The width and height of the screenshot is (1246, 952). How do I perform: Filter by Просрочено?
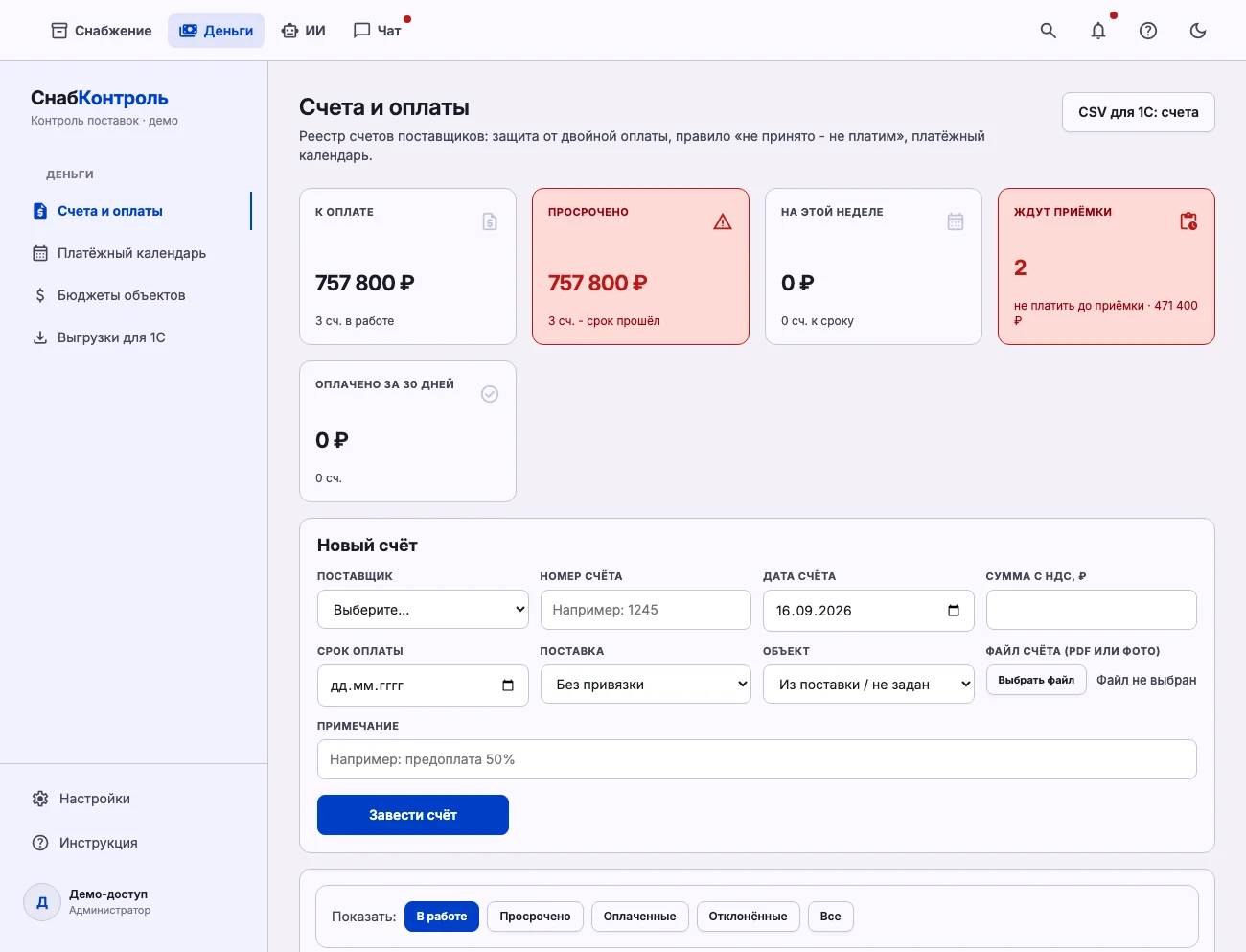click(535, 917)
